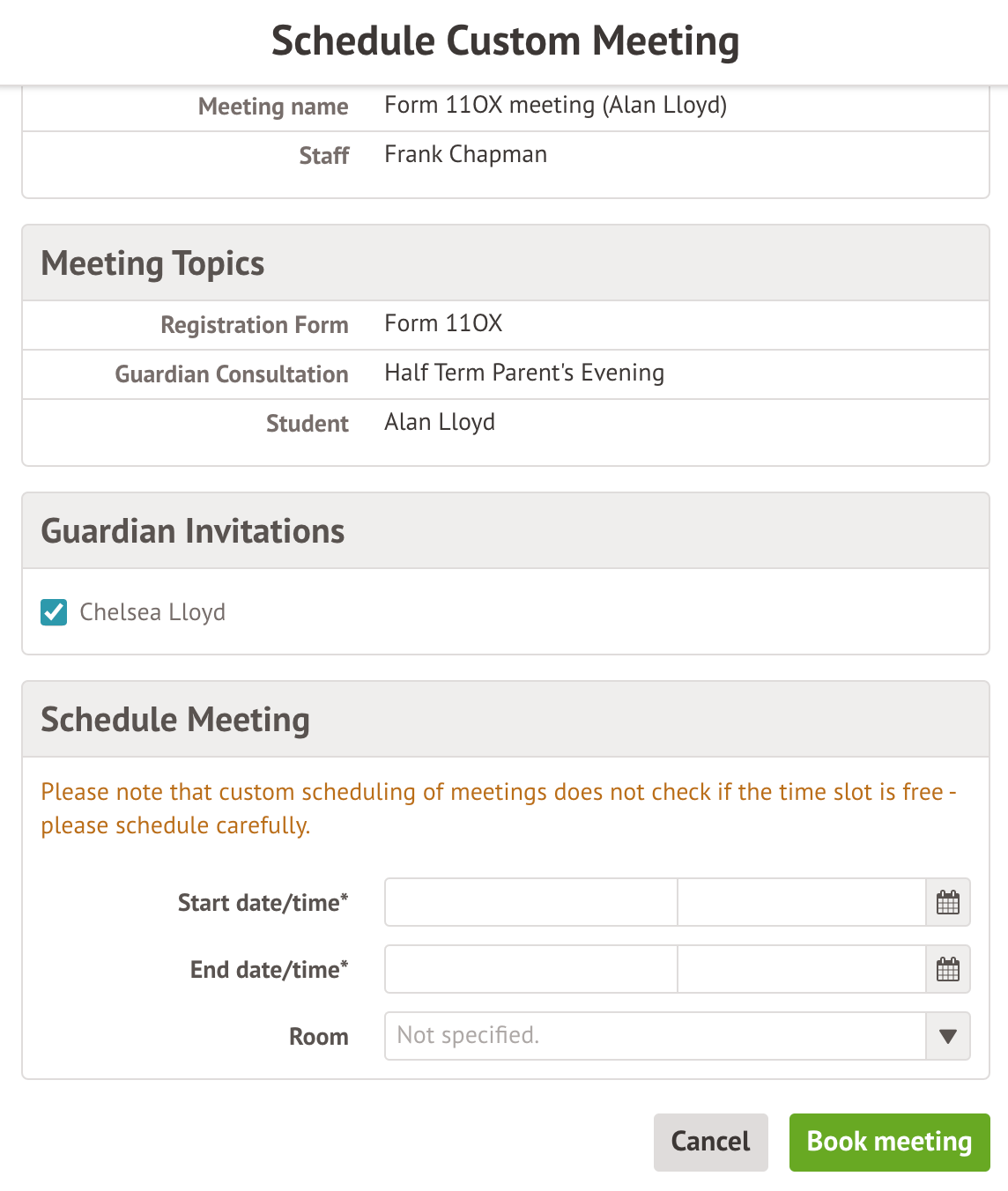Click the Room 'Not specified' combo box
The width and height of the screenshot is (1008, 1191).
pos(655,1036)
